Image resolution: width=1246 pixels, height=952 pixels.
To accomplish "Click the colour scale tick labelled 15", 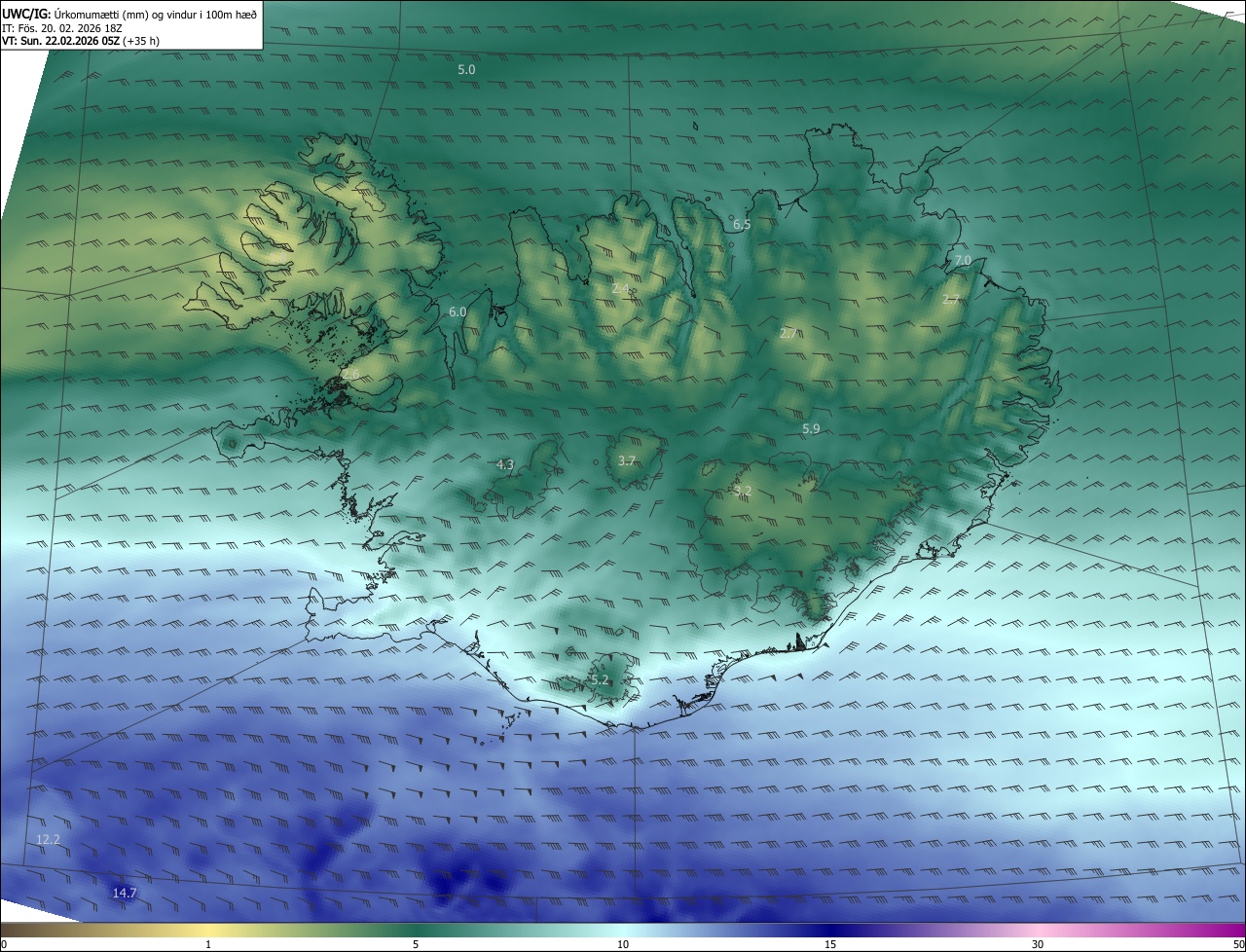I will 830,944.
